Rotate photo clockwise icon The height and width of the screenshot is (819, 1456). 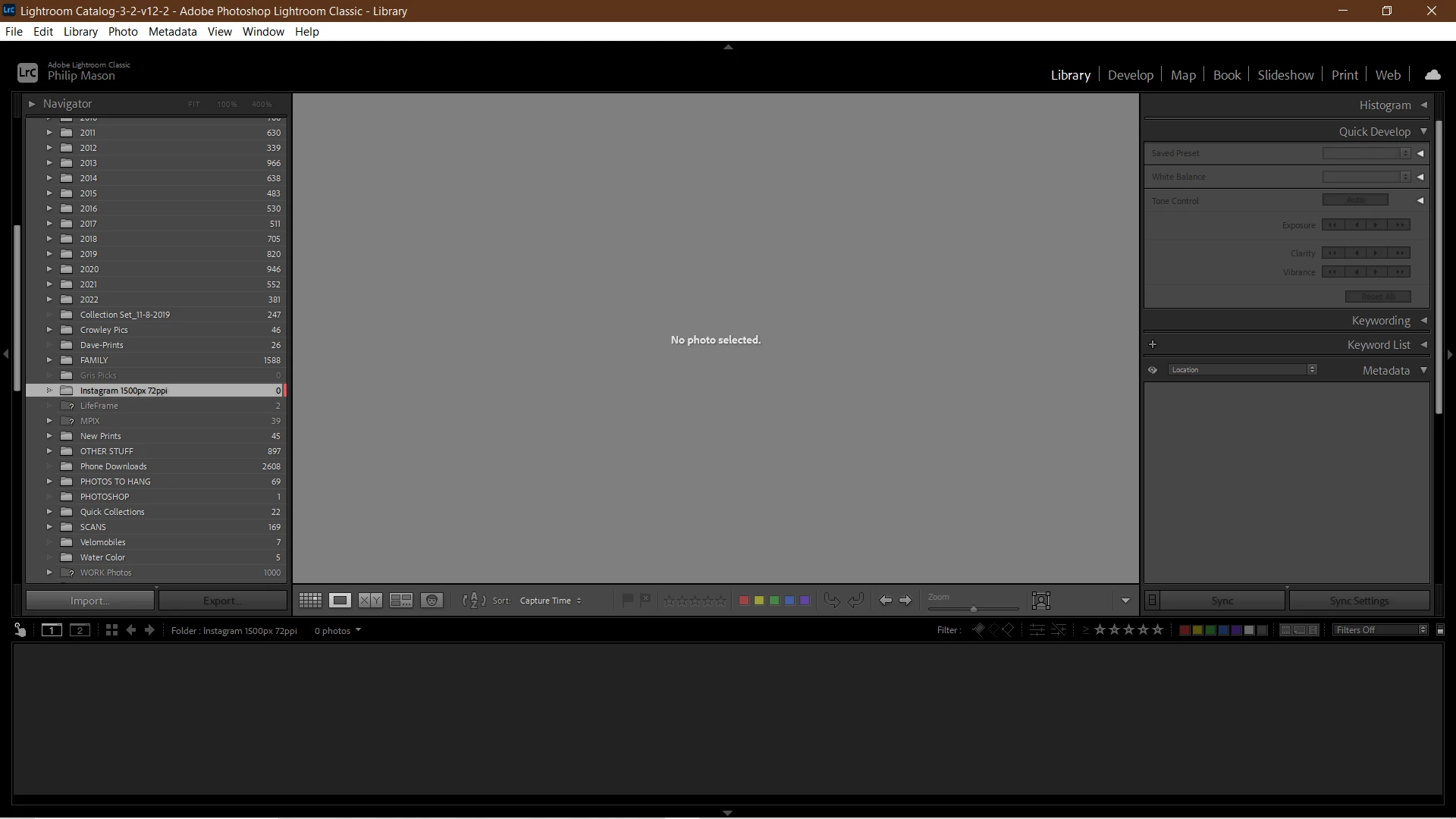point(855,601)
